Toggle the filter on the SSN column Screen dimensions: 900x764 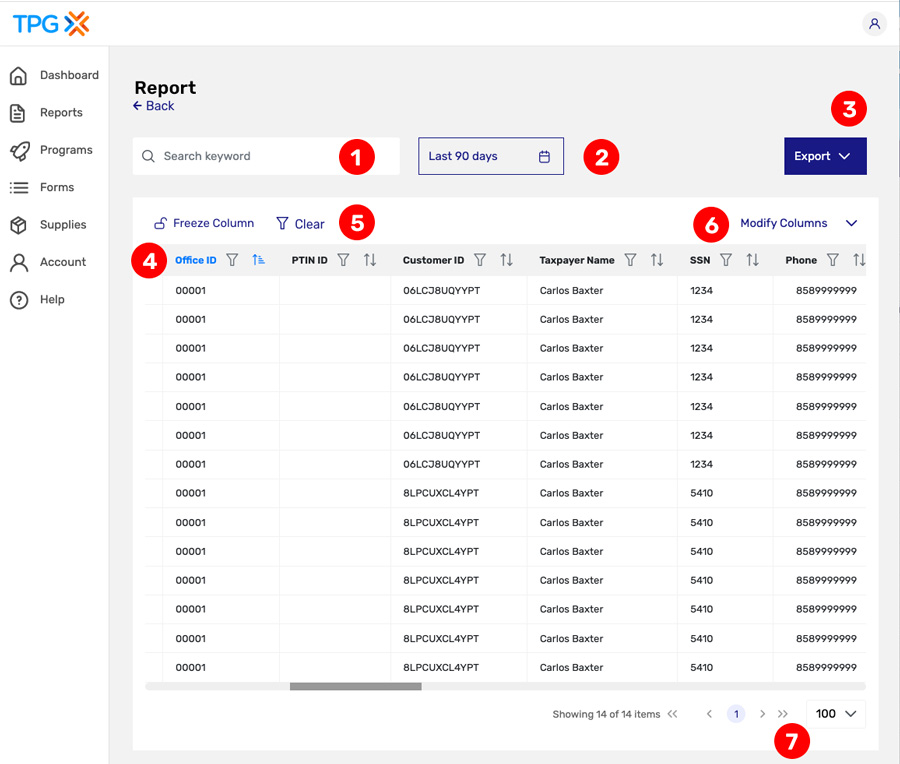click(x=726, y=260)
